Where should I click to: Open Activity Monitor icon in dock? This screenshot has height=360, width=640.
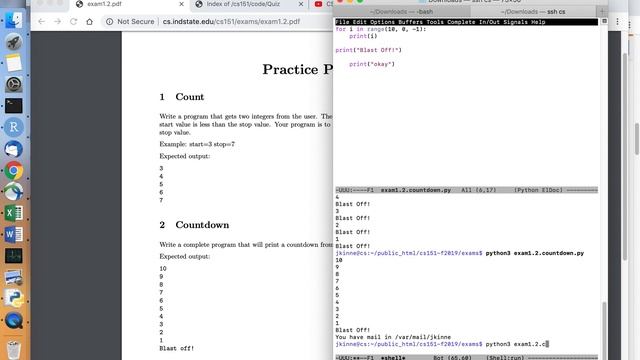[13, 256]
